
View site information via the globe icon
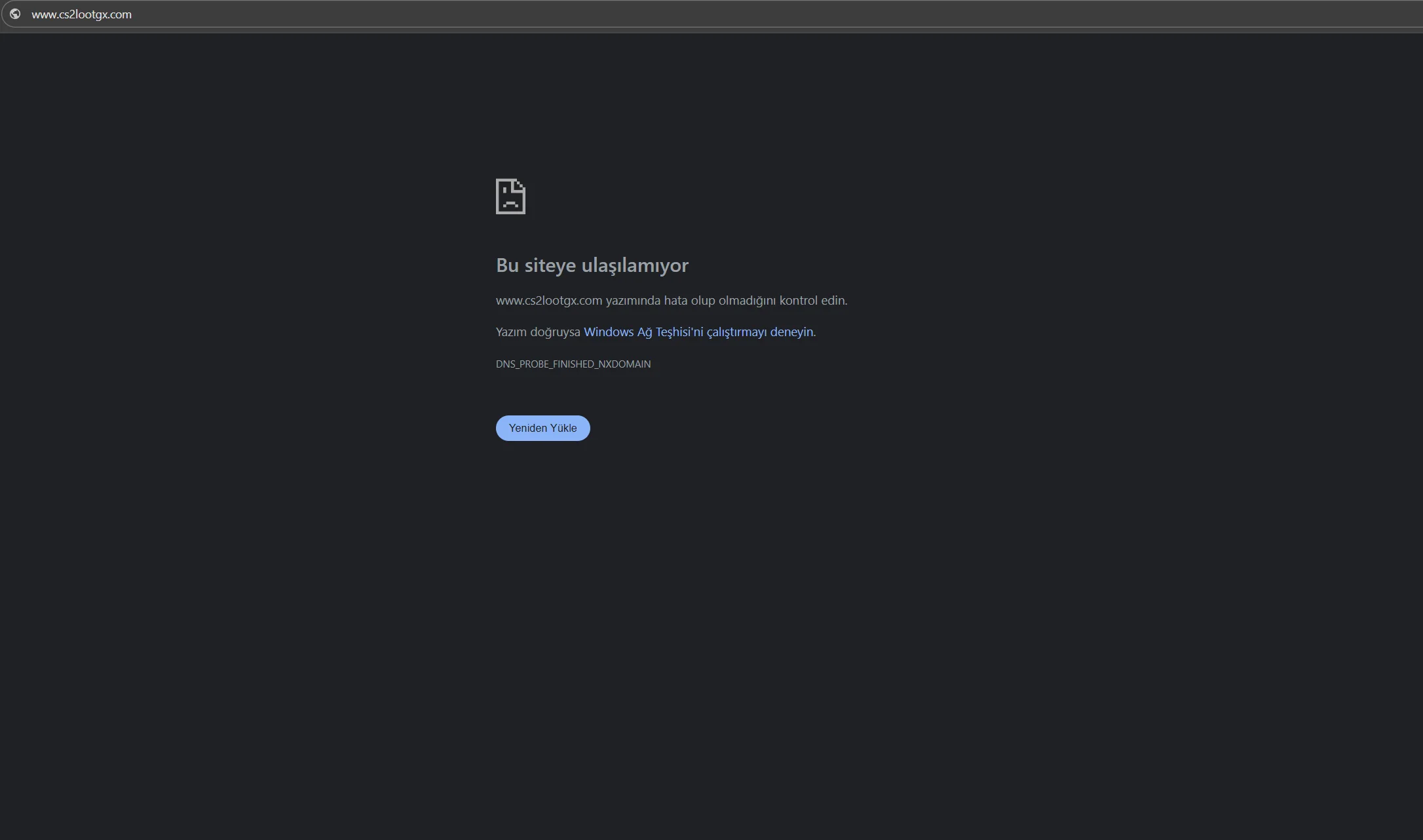[15, 14]
